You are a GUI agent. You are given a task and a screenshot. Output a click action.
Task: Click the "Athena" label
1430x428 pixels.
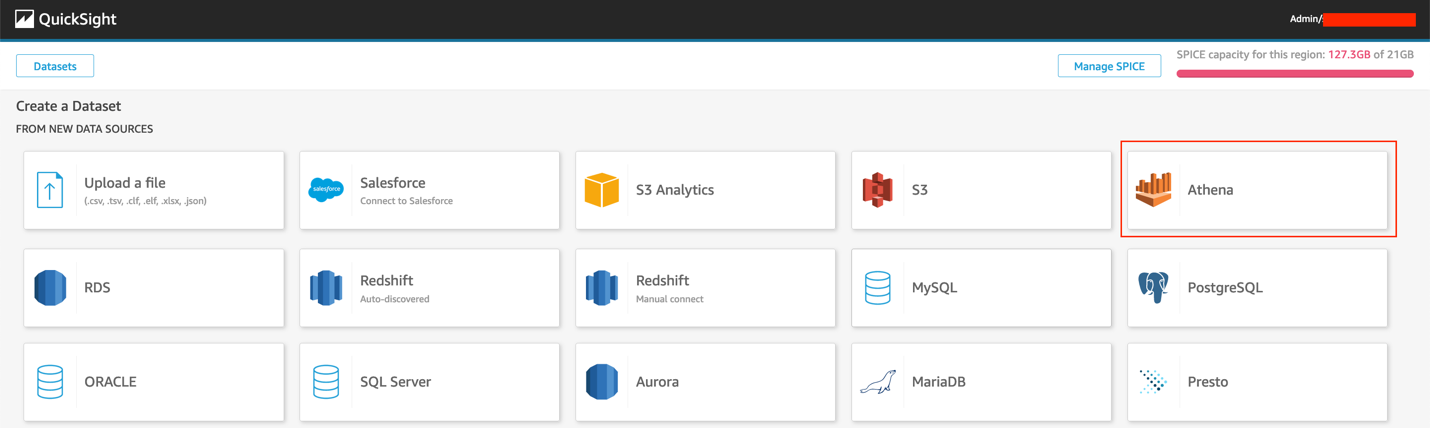pos(1210,190)
